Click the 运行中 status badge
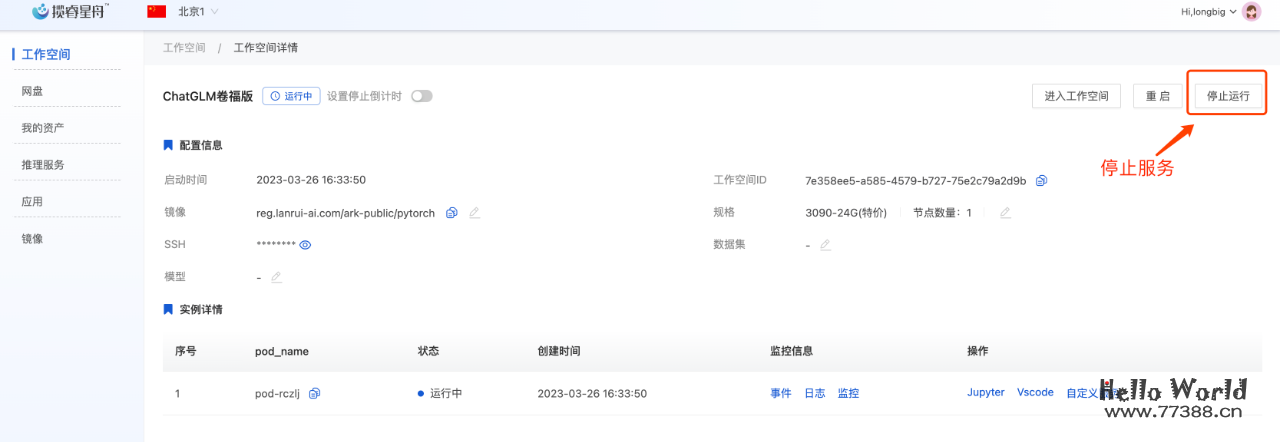Image resolution: width=1280 pixels, height=442 pixels. pos(291,96)
